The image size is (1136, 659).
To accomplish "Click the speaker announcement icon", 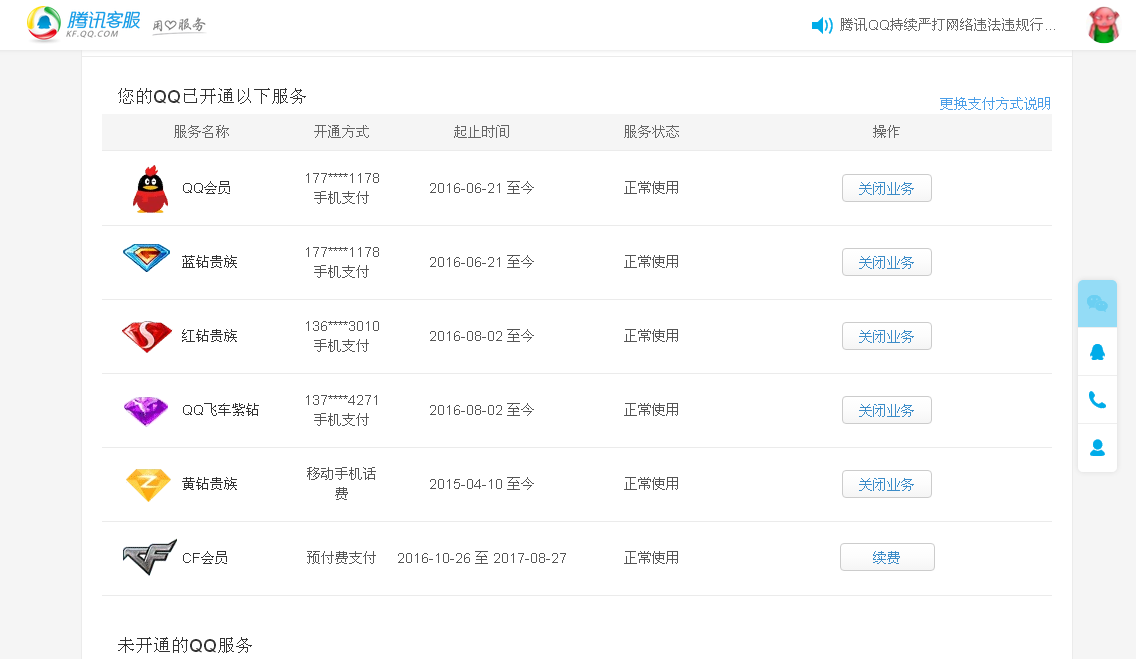I will click(822, 25).
